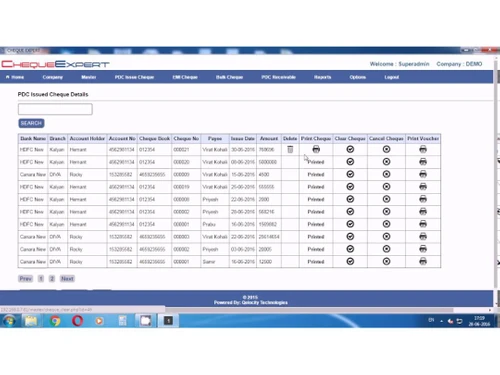Clear Prabu's HDFC cheque
This screenshot has height=375, width=500.
(350, 224)
